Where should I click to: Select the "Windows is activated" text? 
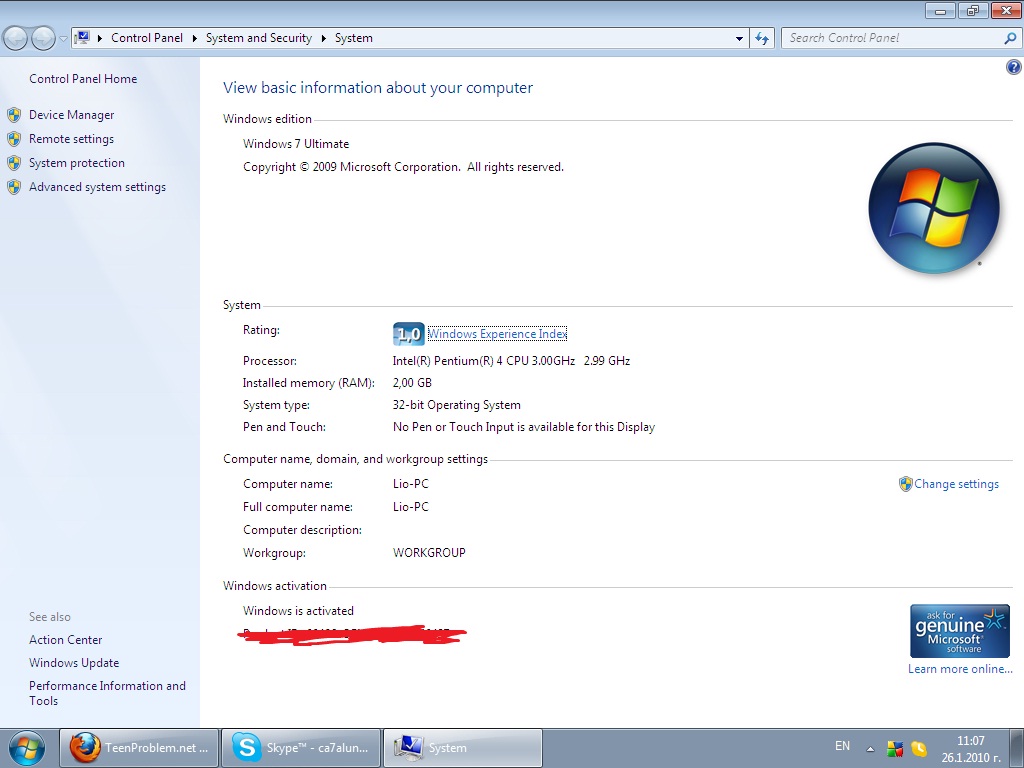298,611
